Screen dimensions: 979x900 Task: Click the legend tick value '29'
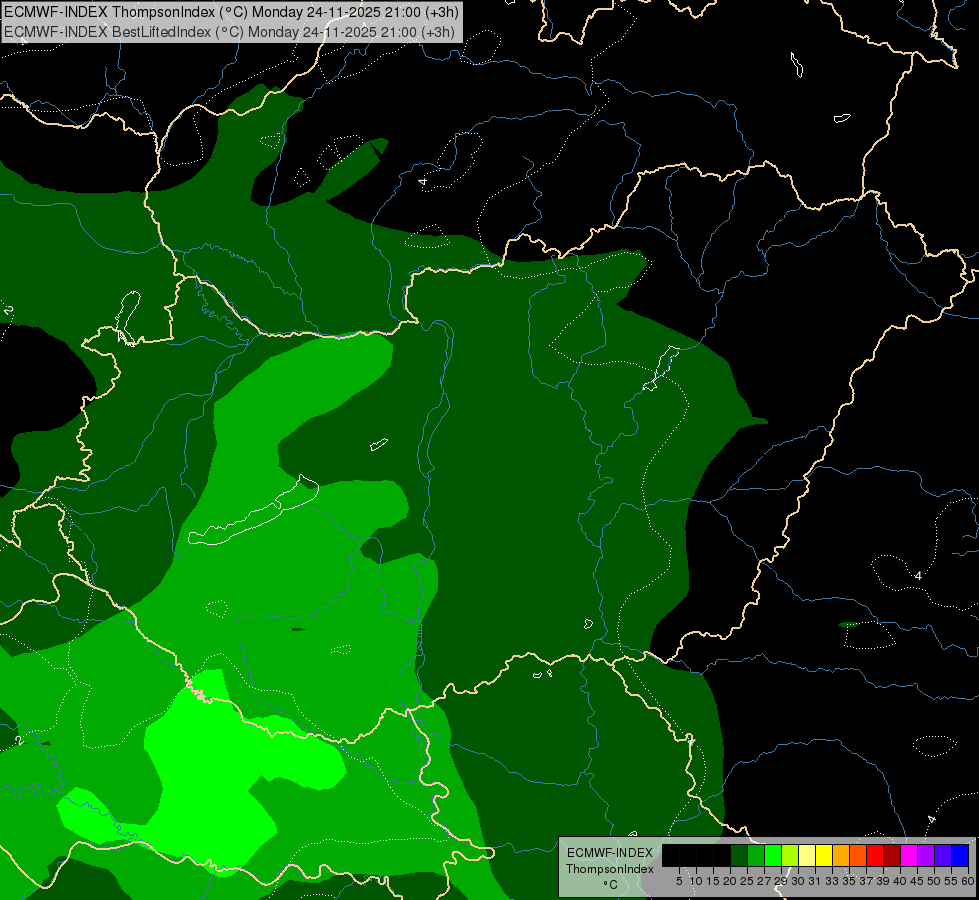(780, 881)
